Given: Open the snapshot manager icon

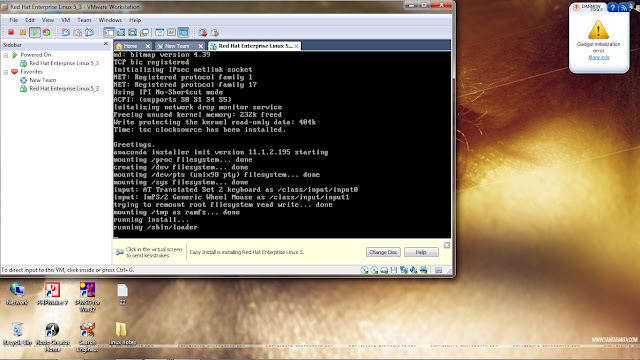Looking at the screenshot, I should (x=89, y=32).
